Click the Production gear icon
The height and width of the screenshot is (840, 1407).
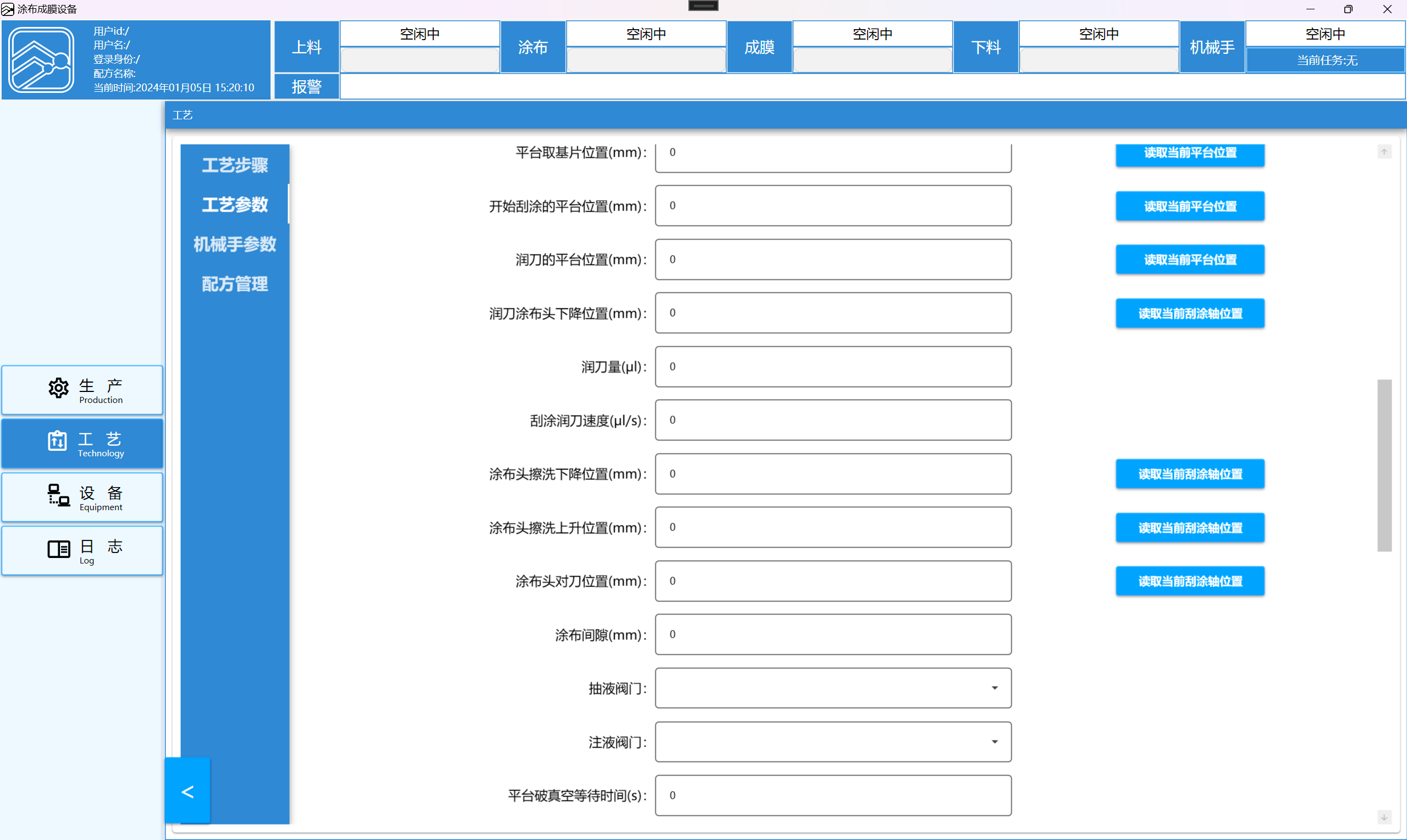click(x=58, y=388)
